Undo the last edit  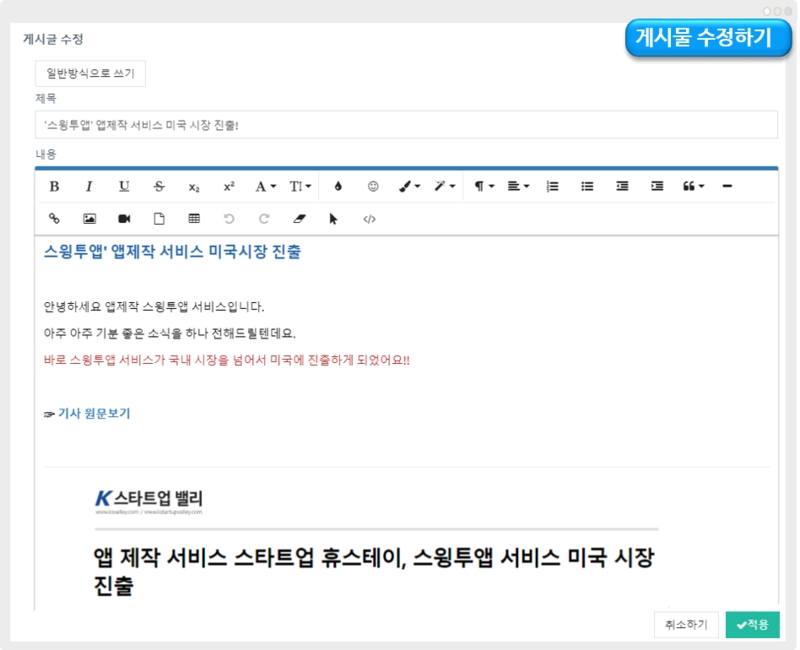[x=229, y=219]
